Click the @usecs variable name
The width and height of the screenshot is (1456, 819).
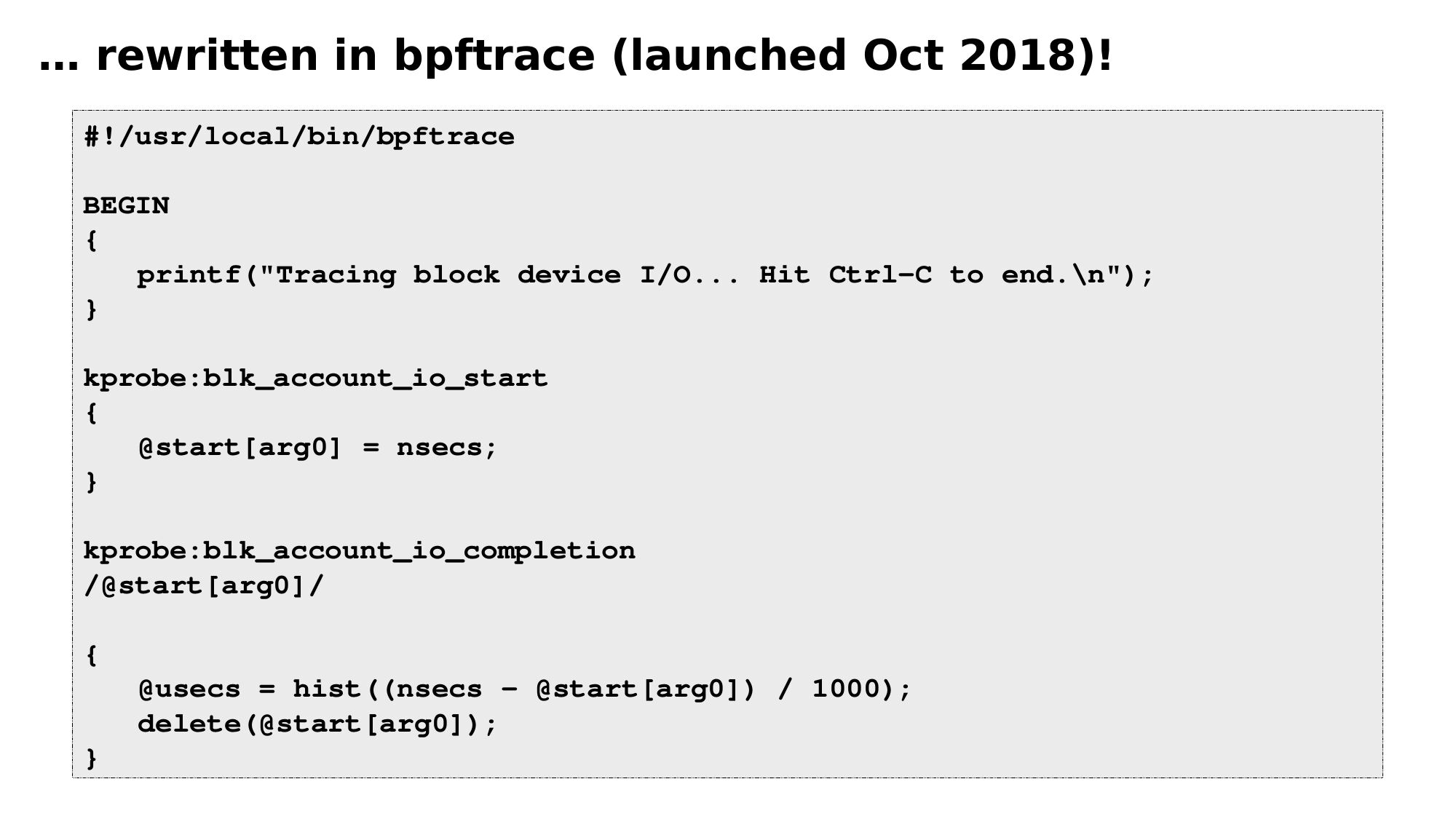(189, 689)
